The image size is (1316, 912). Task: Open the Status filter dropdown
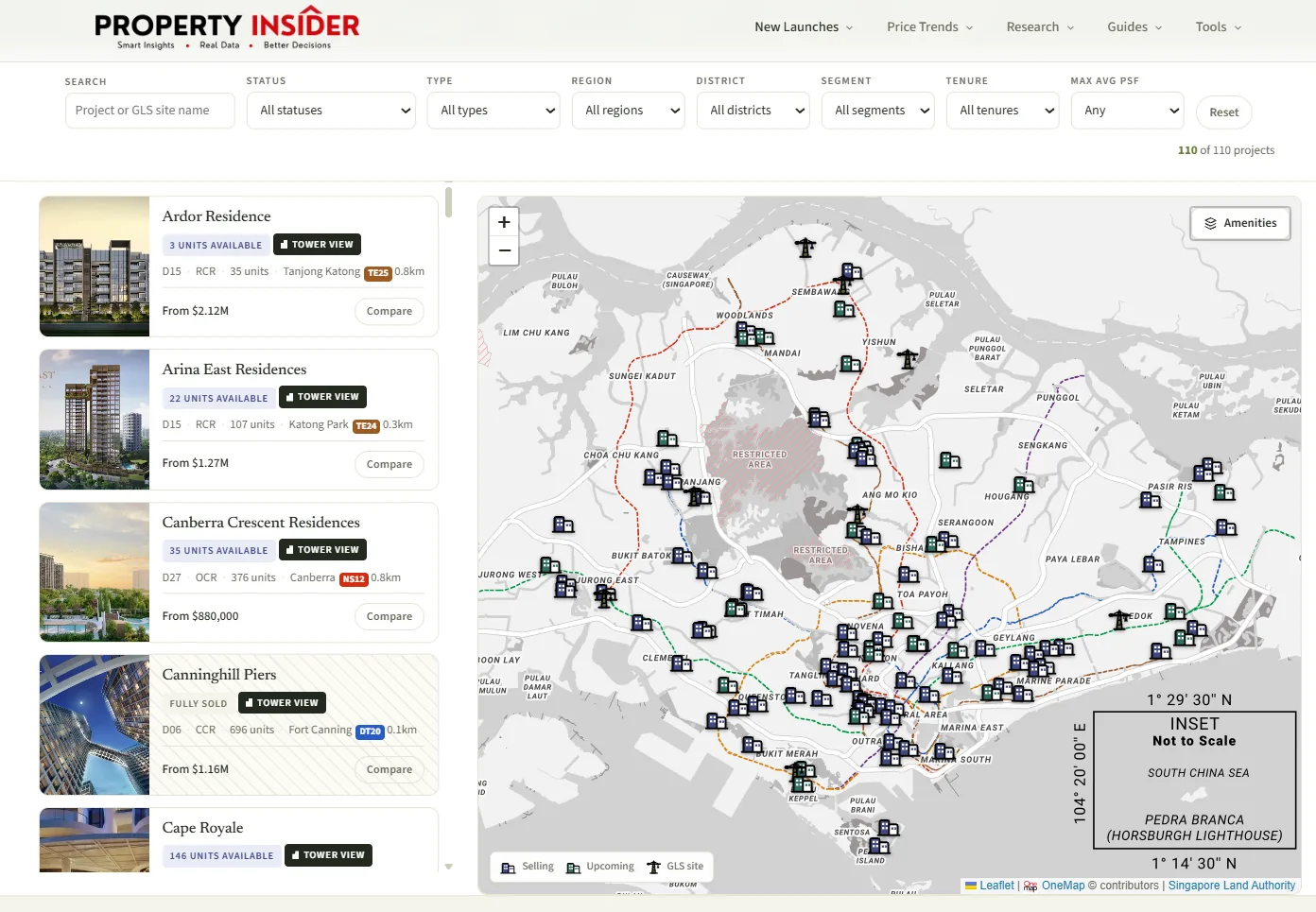coord(331,111)
